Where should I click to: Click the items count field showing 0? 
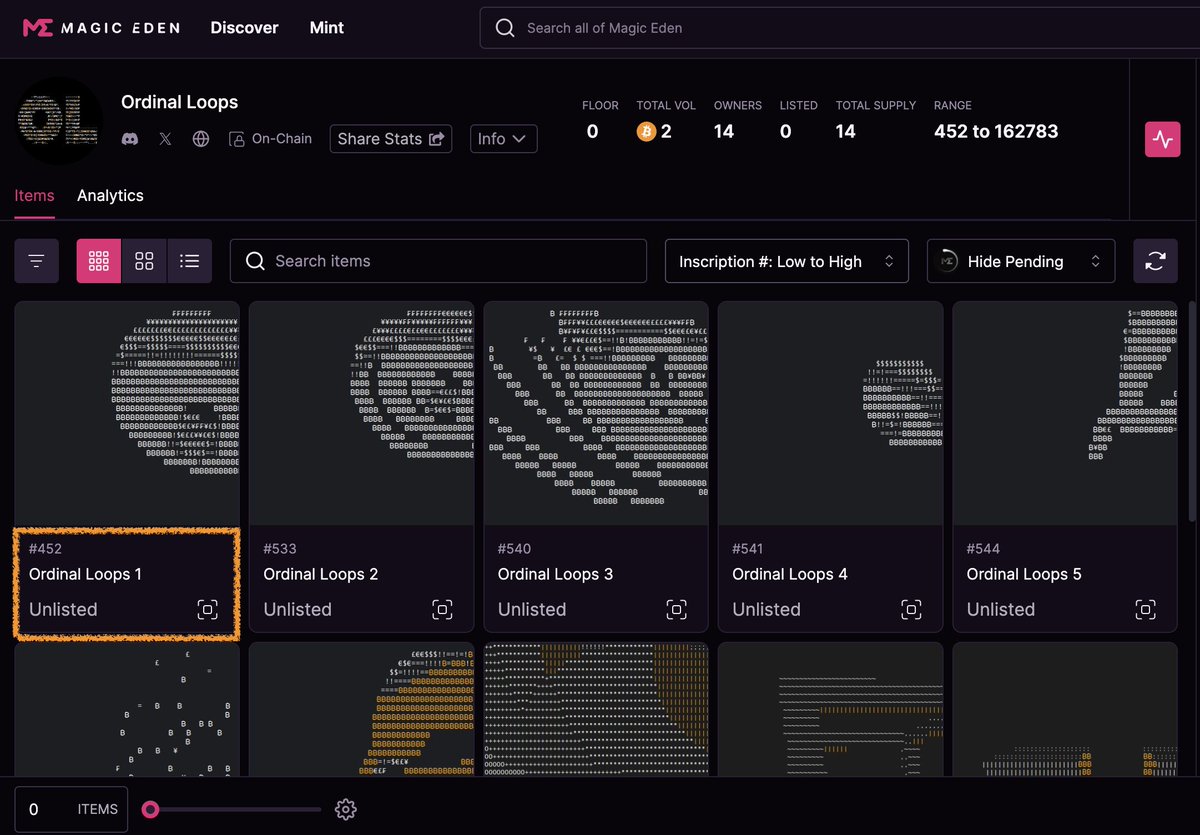(71, 809)
